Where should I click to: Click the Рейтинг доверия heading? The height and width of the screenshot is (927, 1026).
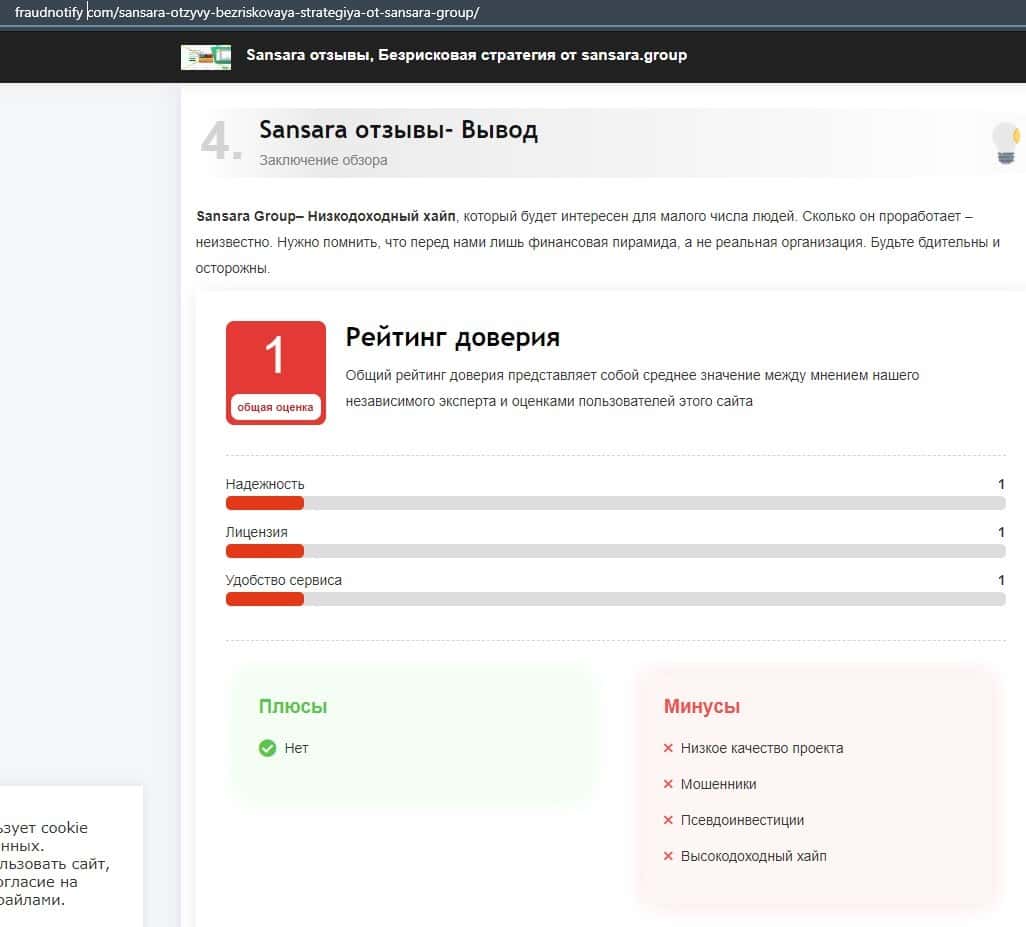pos(452,337)
